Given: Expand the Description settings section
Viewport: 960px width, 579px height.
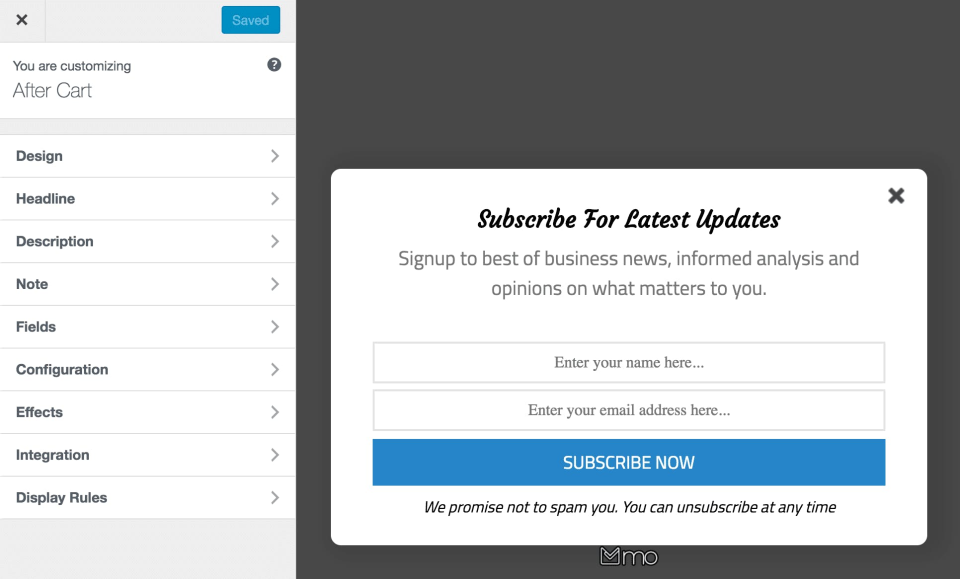Looking at the screenshot, I should [148, 241].
